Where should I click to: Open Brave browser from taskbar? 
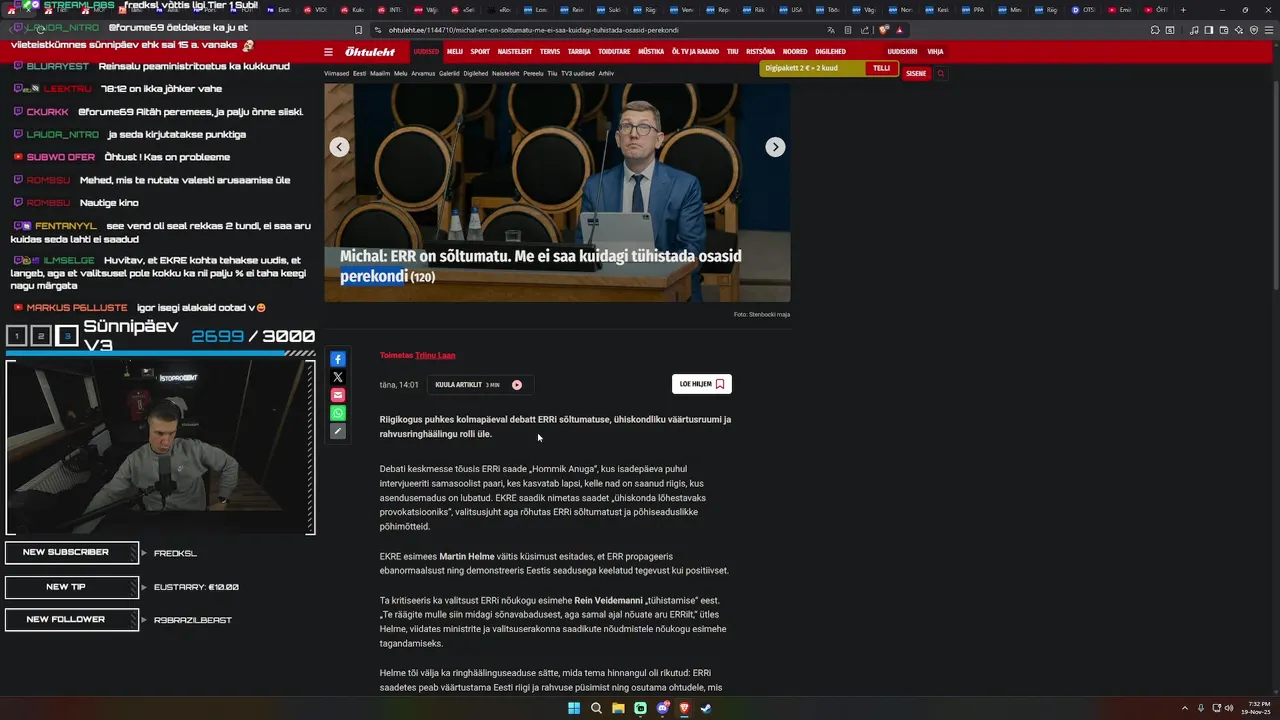coord(684,708)
